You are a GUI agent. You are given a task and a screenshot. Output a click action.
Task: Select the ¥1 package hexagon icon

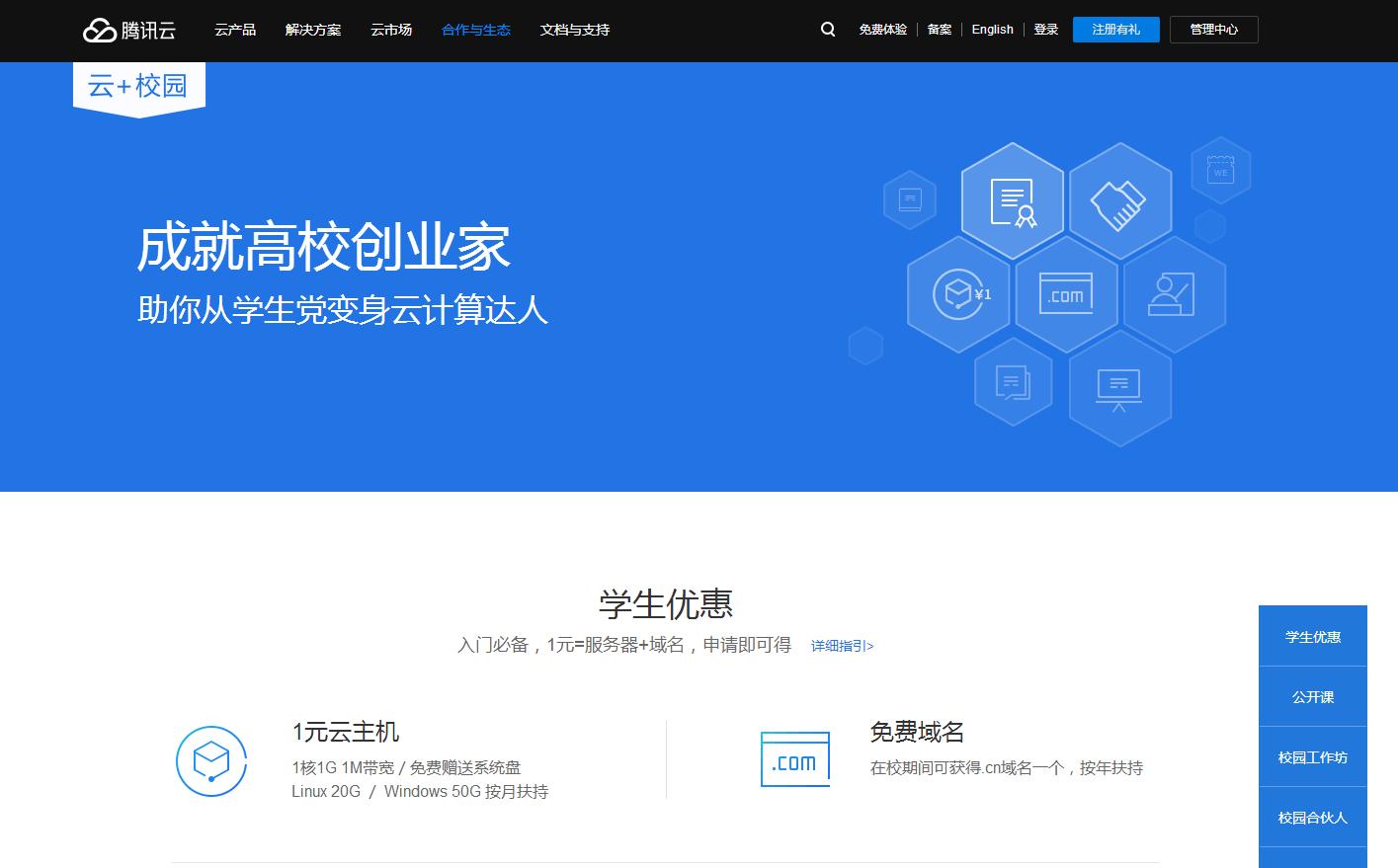(x=958, y=294)
